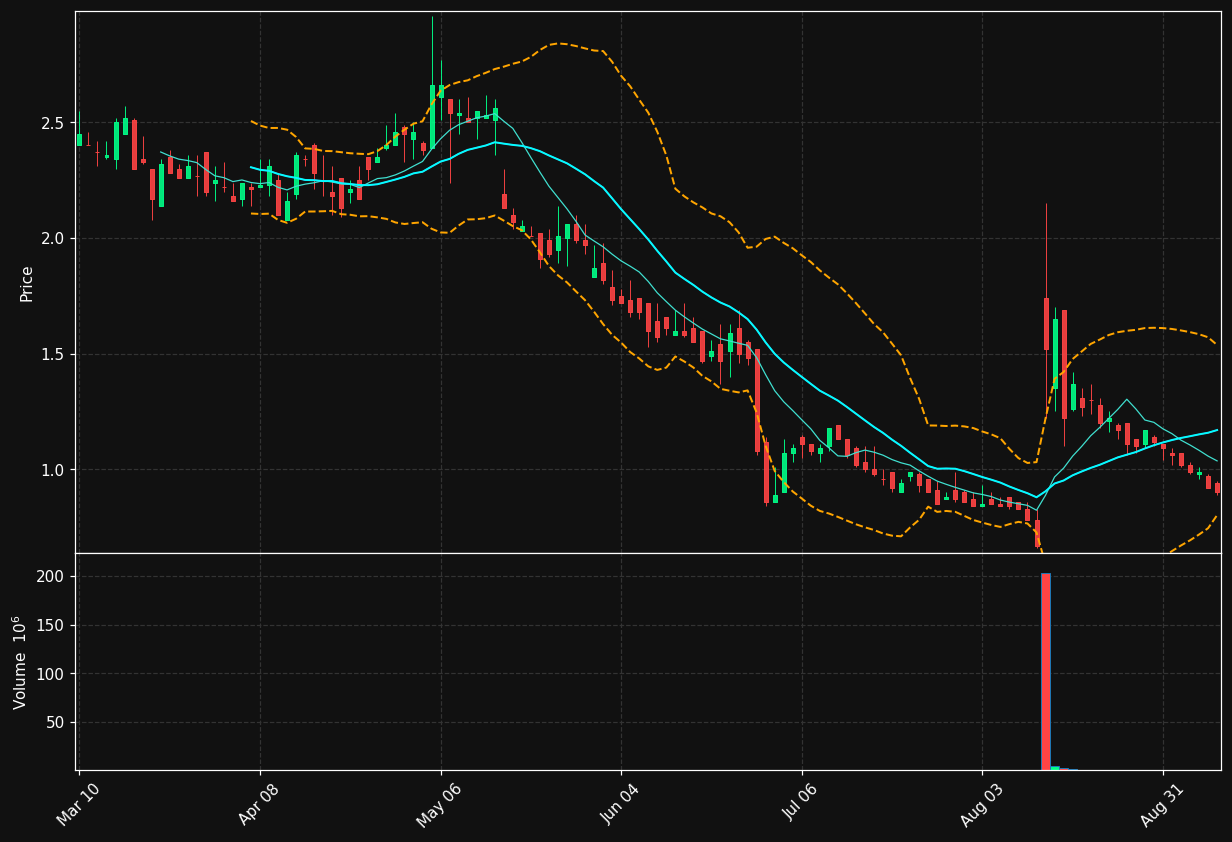
Task: Click the Jul 06 date label
Action: click(x=801, y=805)
